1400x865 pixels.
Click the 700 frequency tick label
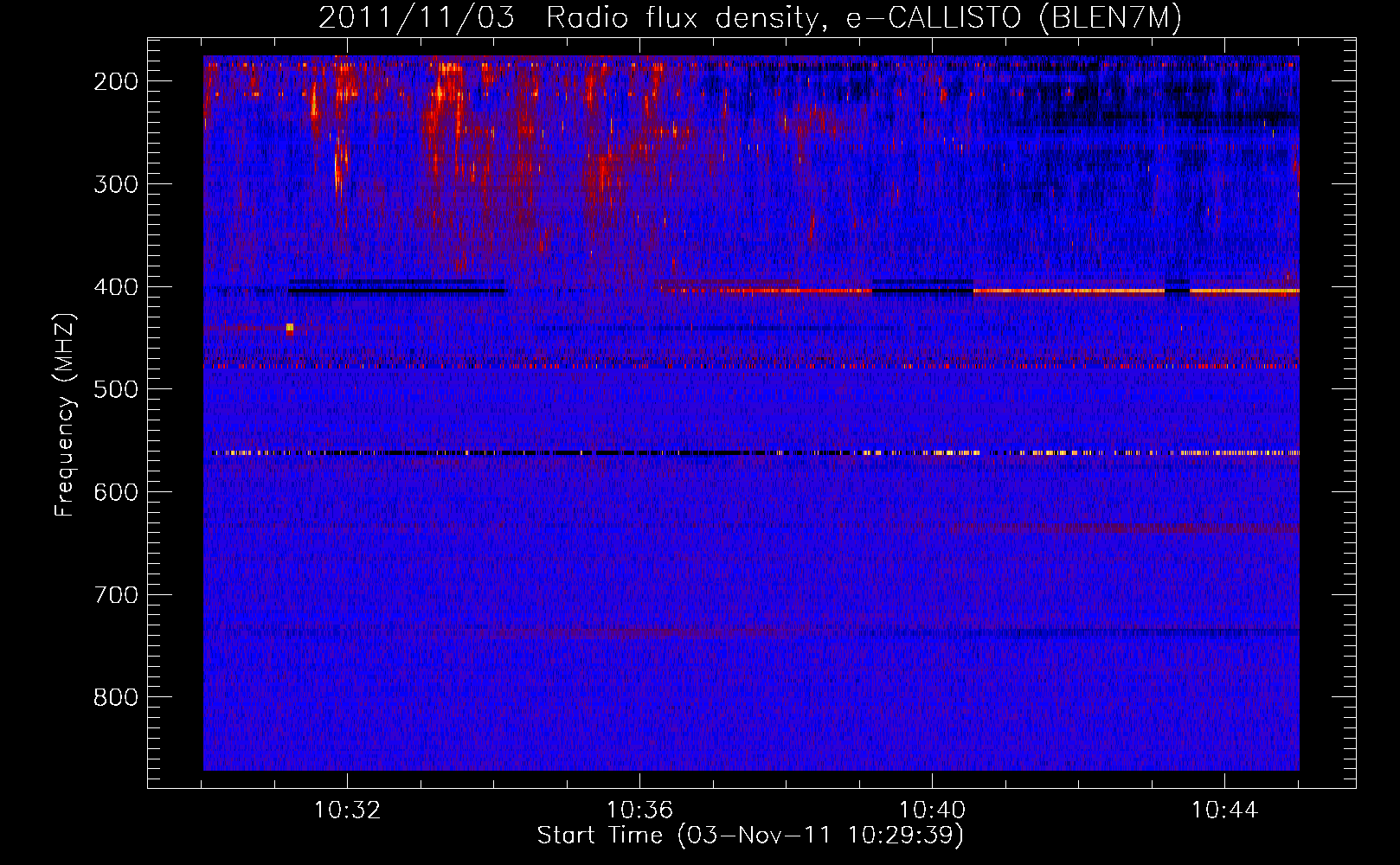point(115,595)
